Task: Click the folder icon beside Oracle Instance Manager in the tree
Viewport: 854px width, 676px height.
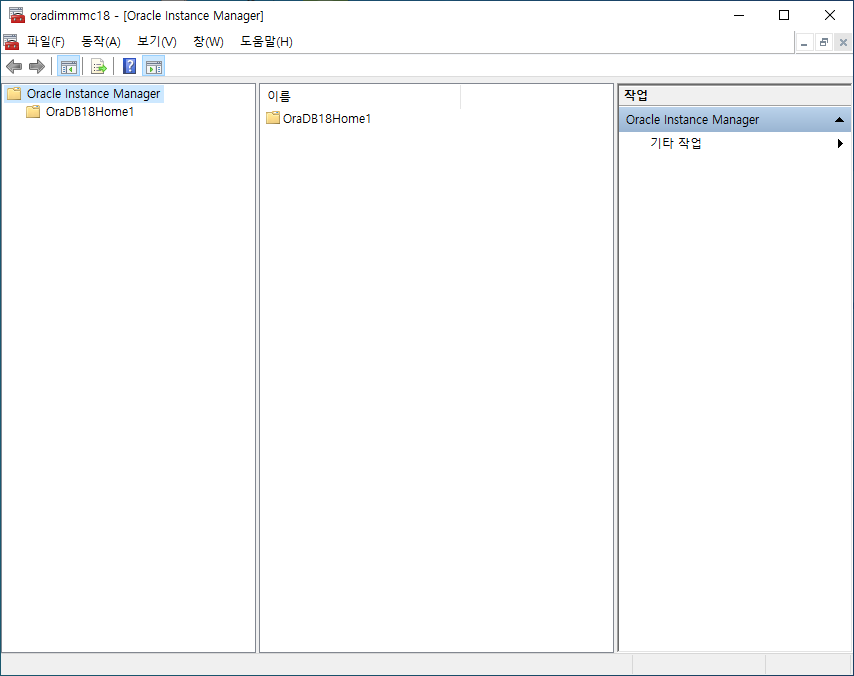Action: [14, 94]
